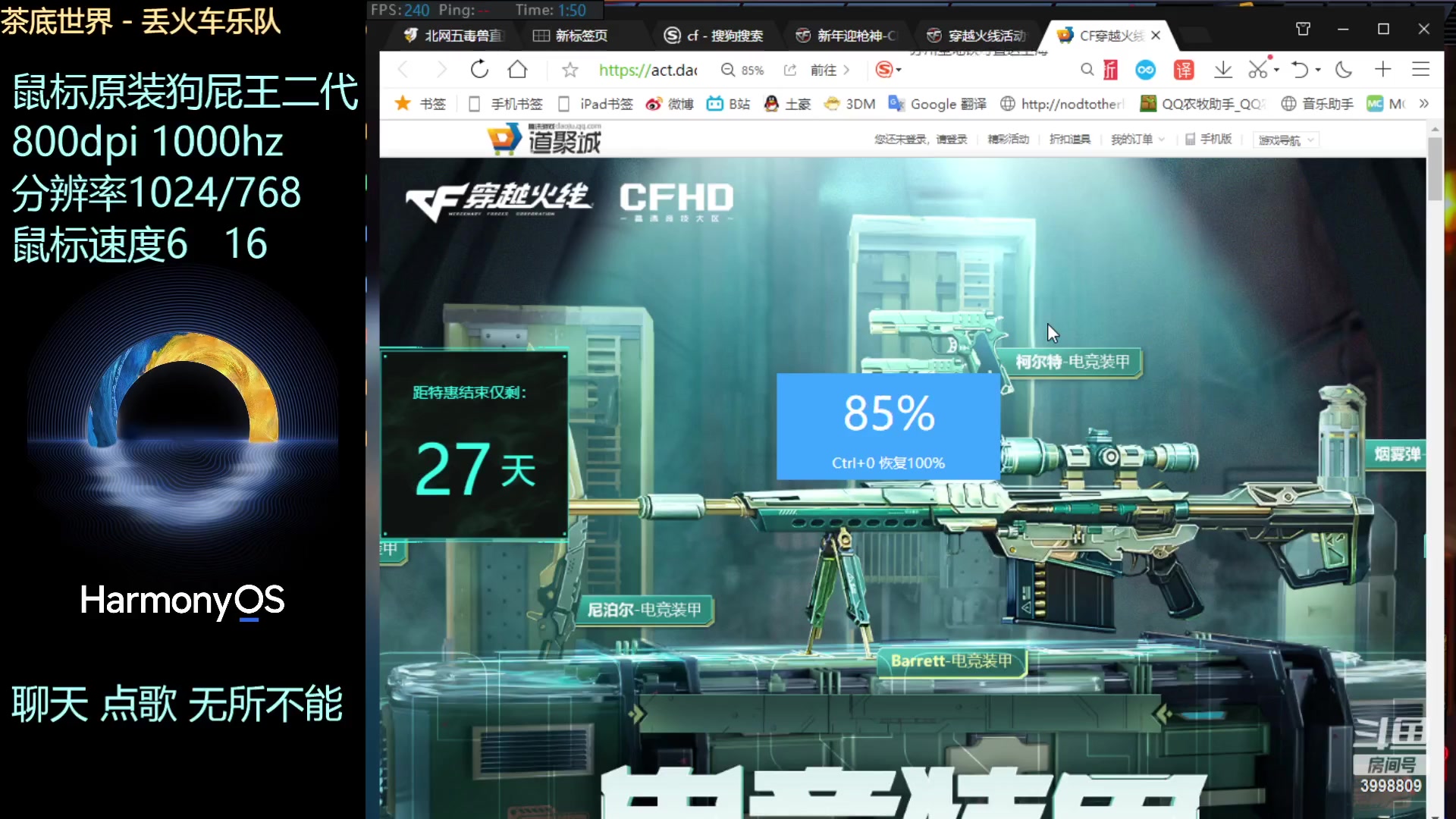Click the 穿越火线 CF logo

point(499,202)
